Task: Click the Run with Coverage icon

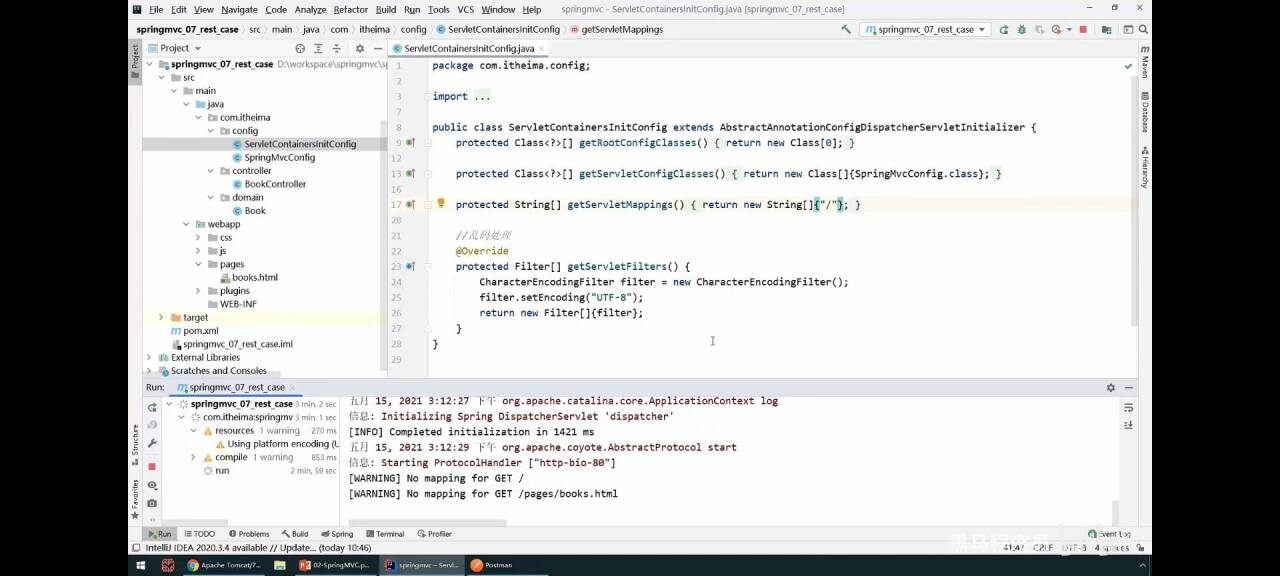Action: tap(1039, 30)
